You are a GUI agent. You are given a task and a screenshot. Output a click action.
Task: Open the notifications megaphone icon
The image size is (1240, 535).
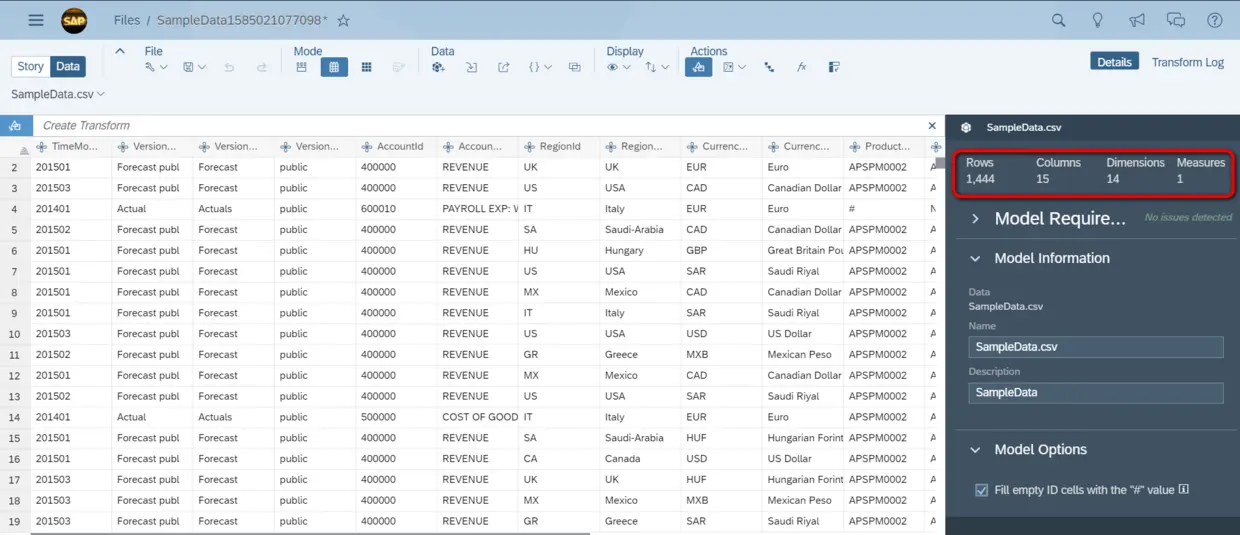(1137, 20)
